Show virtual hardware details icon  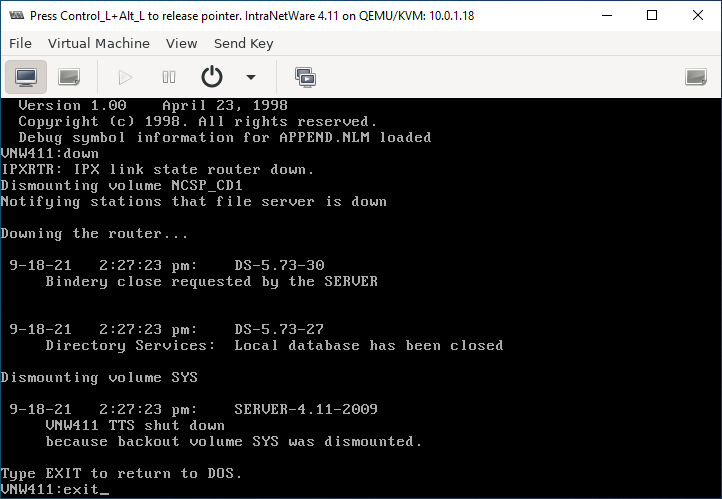click(69, 77)
